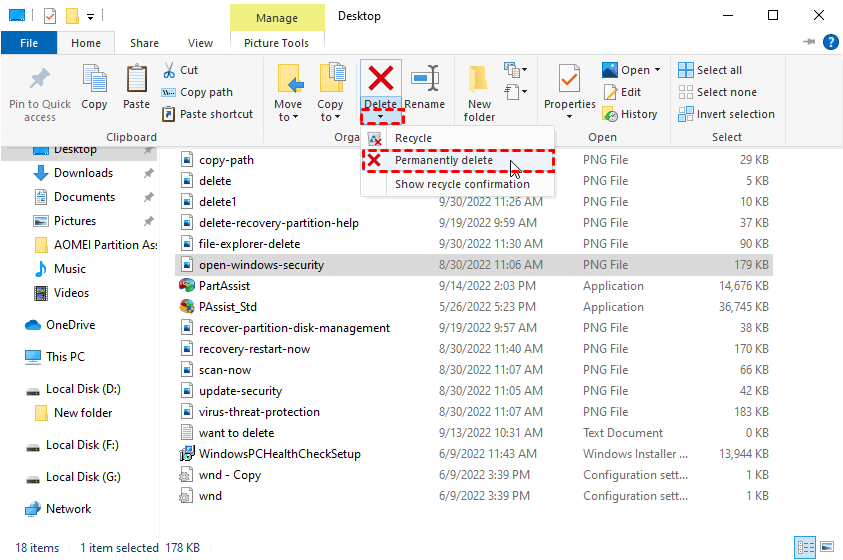Choose Permanently delete from the menu
Viewport: 843px width, 560px height.
coord(458,160)
